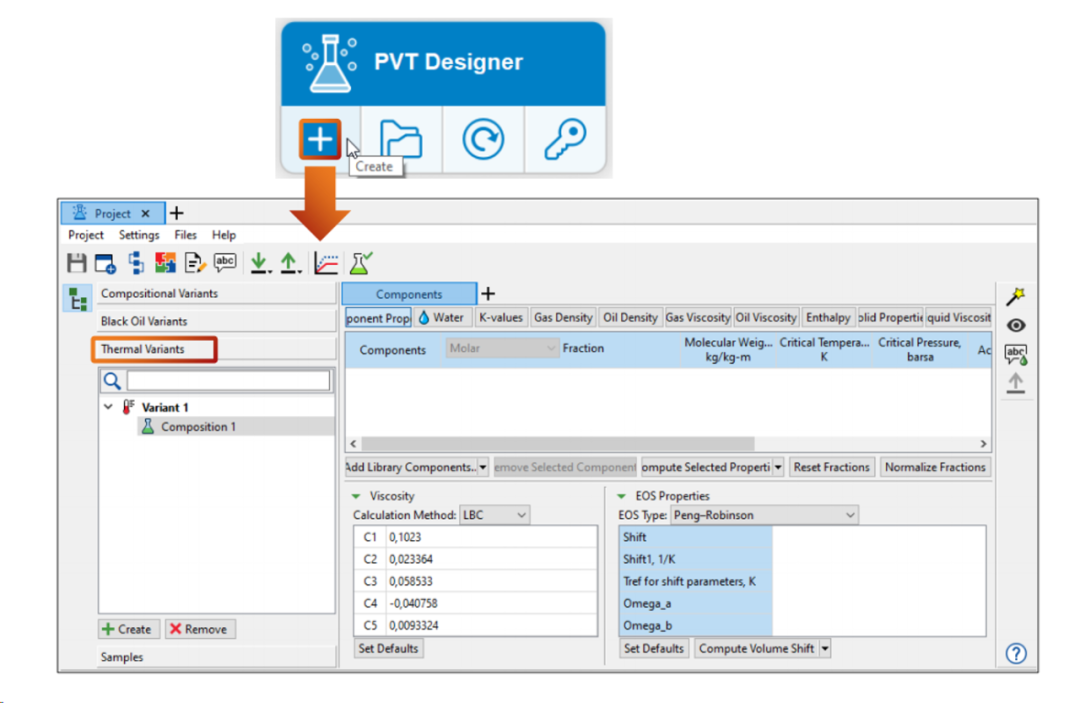Image resolution: width=1080 pixels, height=703 pixels.
Task: Click the green import down-arrow toolbar icon
Action: 259,264
